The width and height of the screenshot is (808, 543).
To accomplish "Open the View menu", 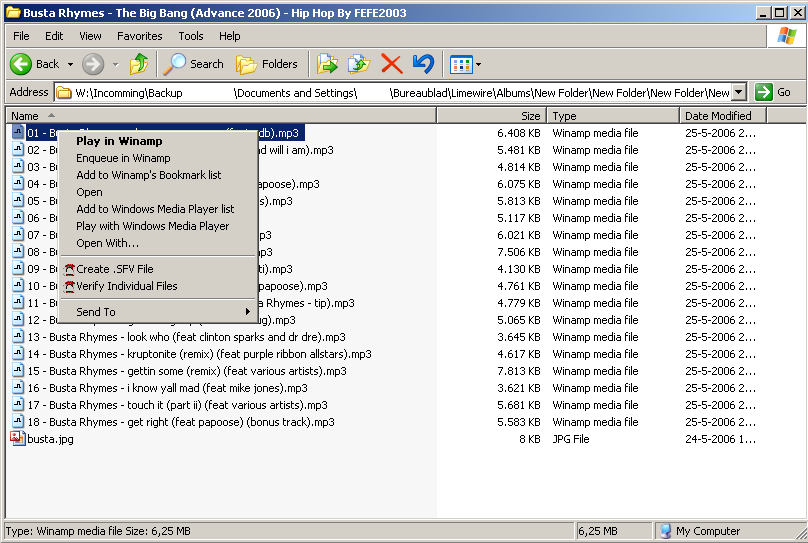I will 90,36.
